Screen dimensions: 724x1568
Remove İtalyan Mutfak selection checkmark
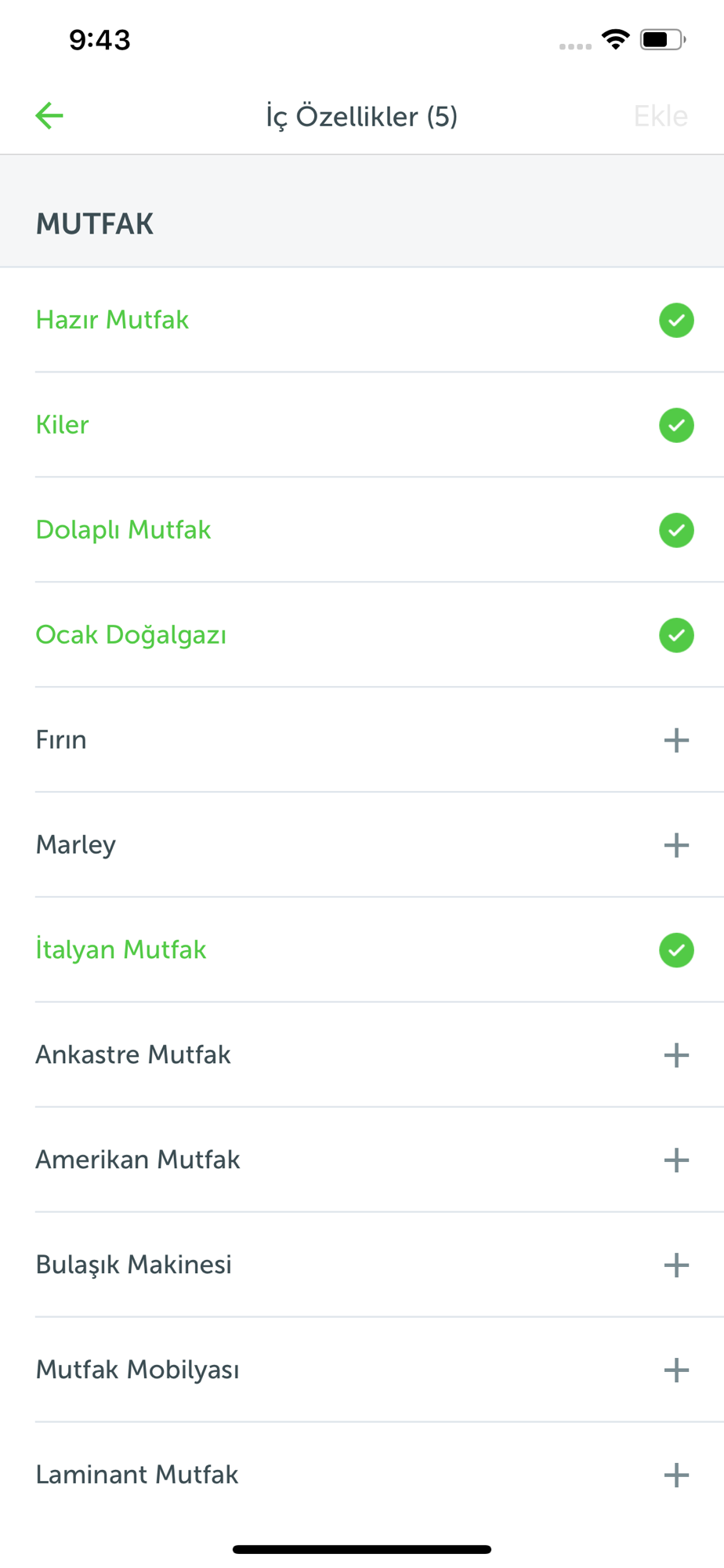pyautogui.click(x=676, y=951)
